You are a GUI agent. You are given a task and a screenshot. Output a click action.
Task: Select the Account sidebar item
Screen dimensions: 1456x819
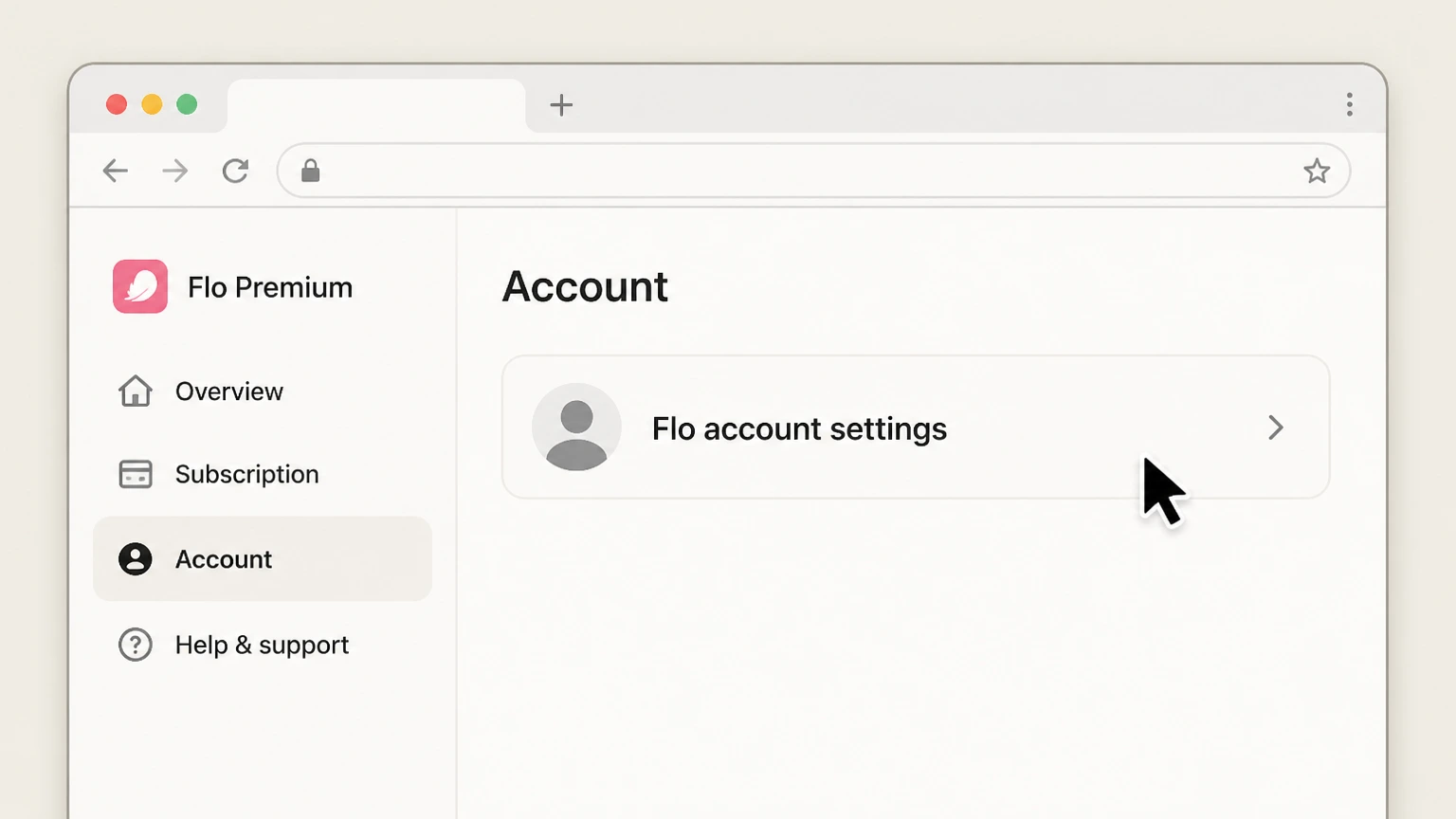point(263,558)
